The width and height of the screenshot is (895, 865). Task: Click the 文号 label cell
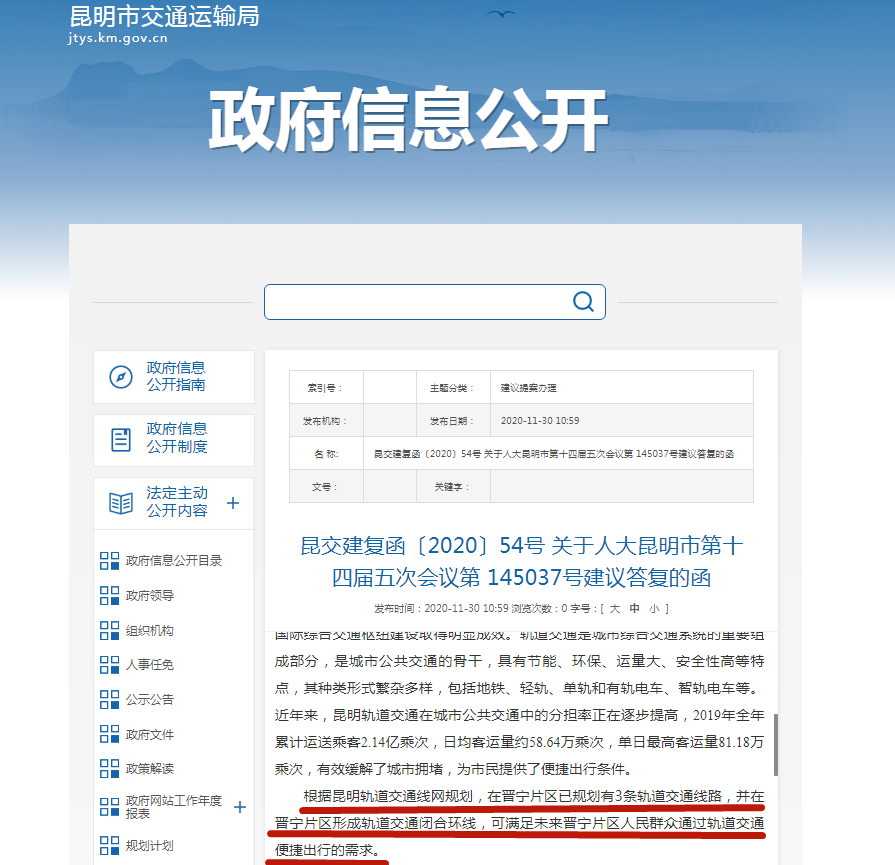pyautogui.click(x=326, y=487)
